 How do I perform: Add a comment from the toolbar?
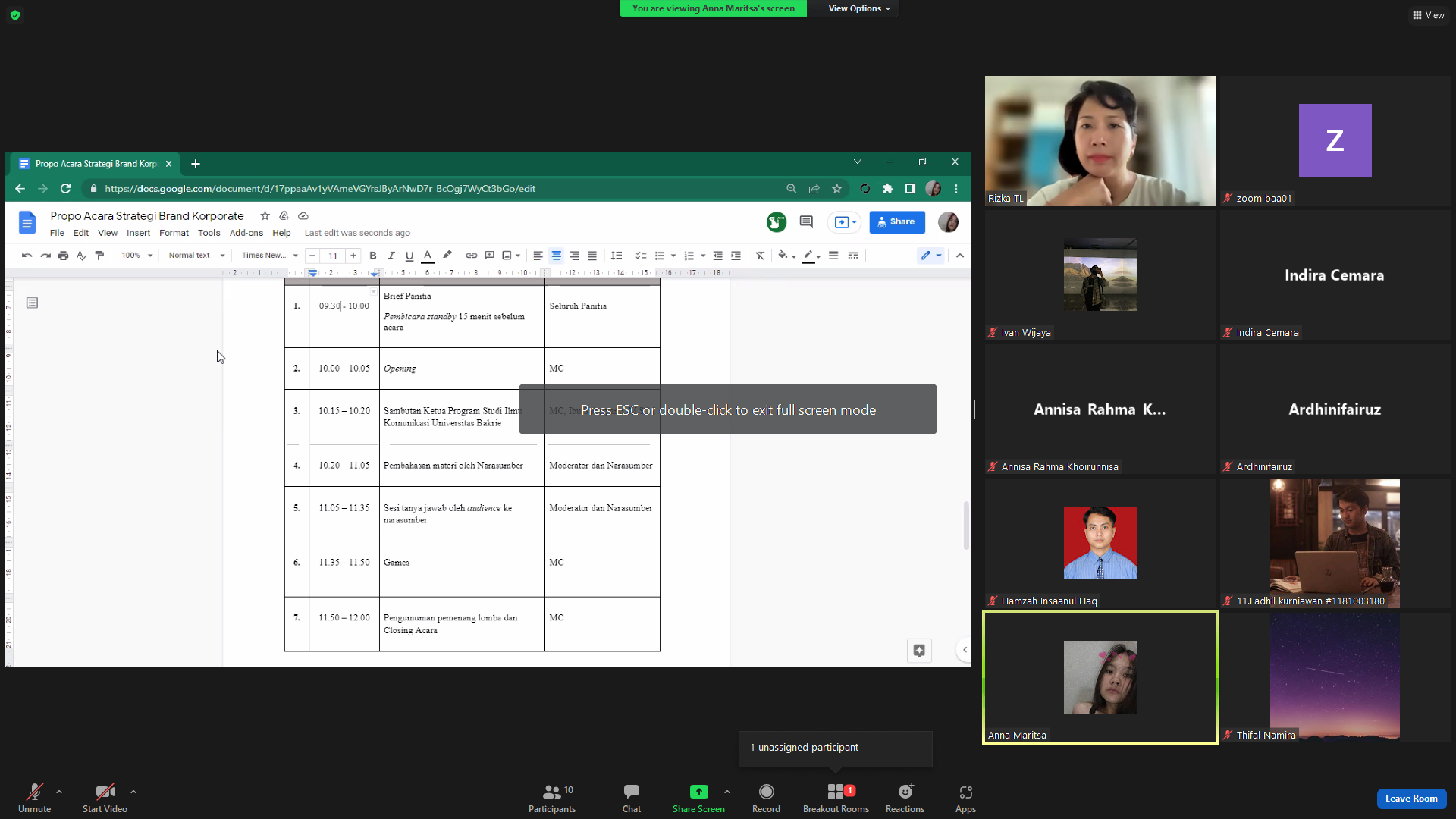(x=490, y=256)
